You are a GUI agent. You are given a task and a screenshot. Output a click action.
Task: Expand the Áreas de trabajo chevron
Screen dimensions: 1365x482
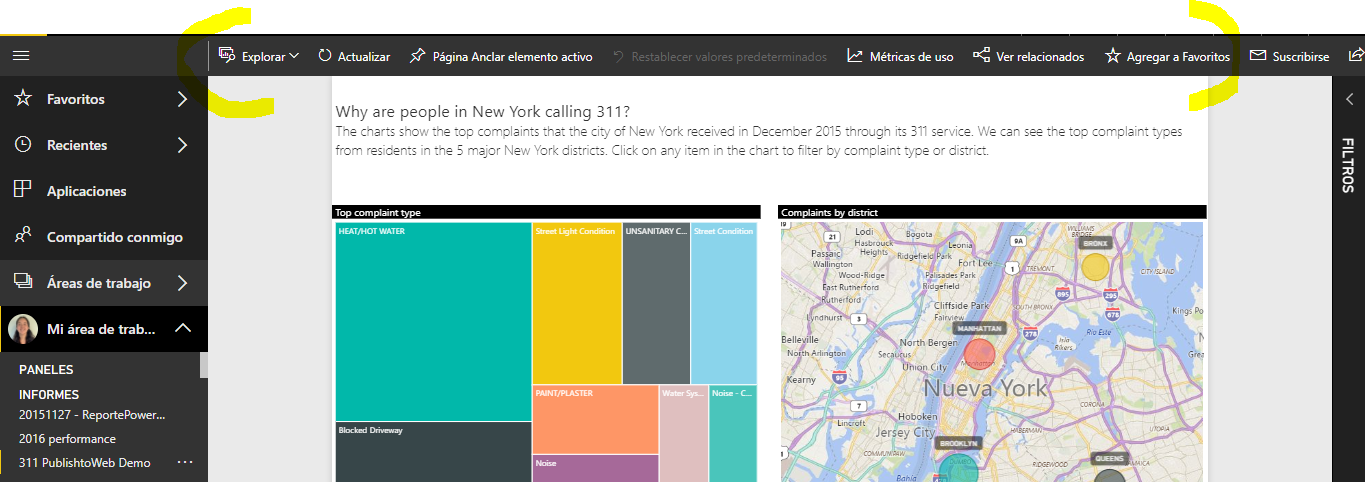pos(182,283)
